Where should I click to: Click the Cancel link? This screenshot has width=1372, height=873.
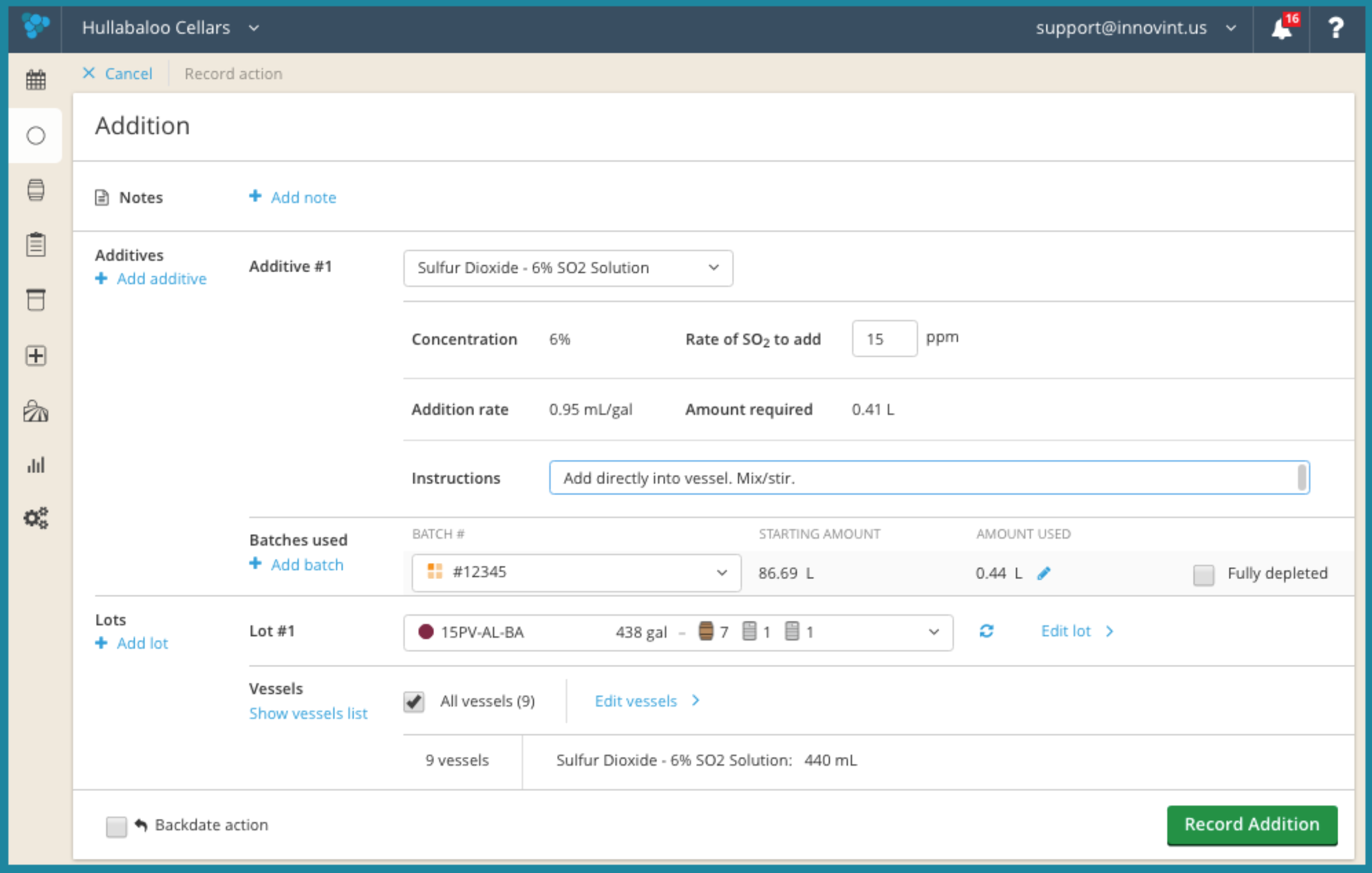129,73
